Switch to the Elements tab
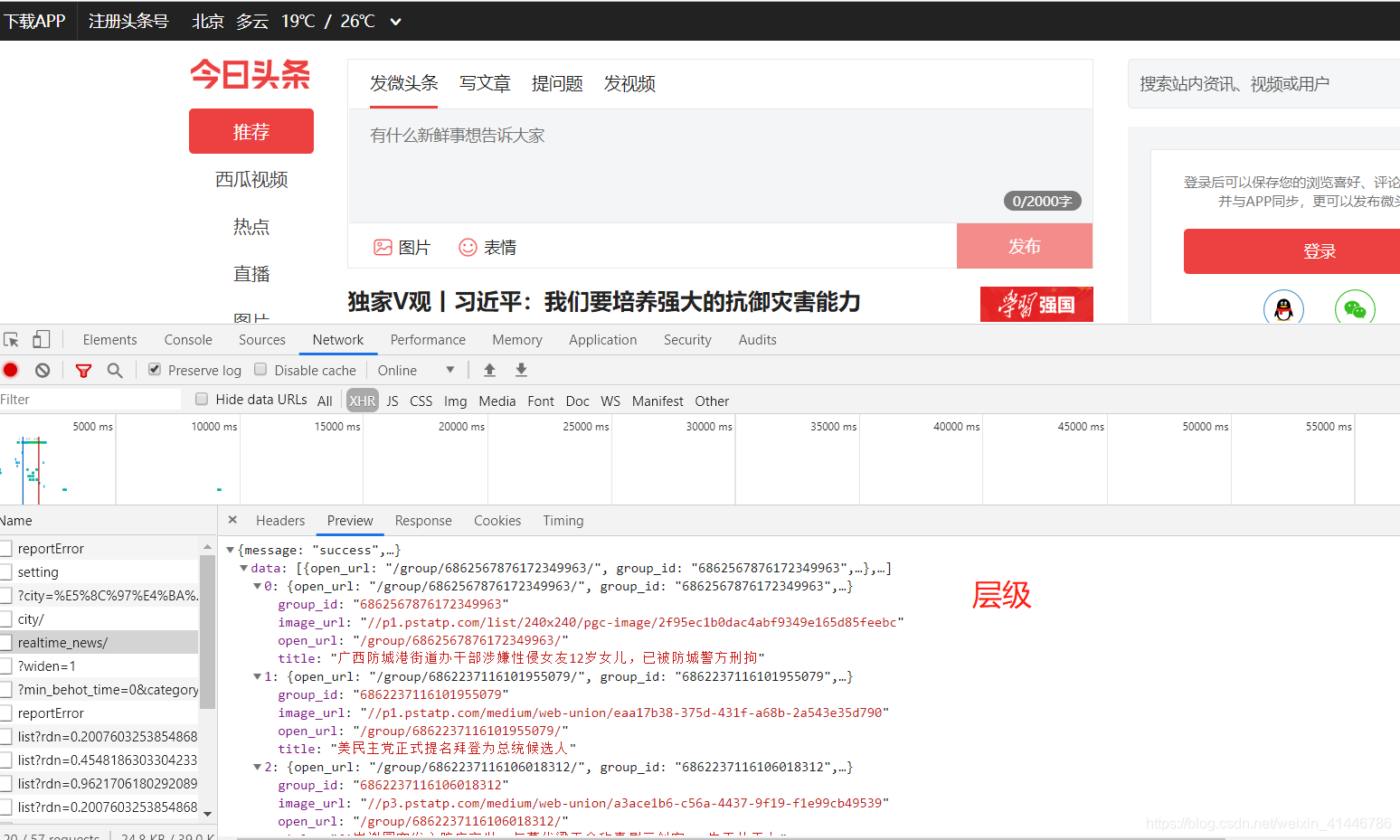 (x=109, y=340)
